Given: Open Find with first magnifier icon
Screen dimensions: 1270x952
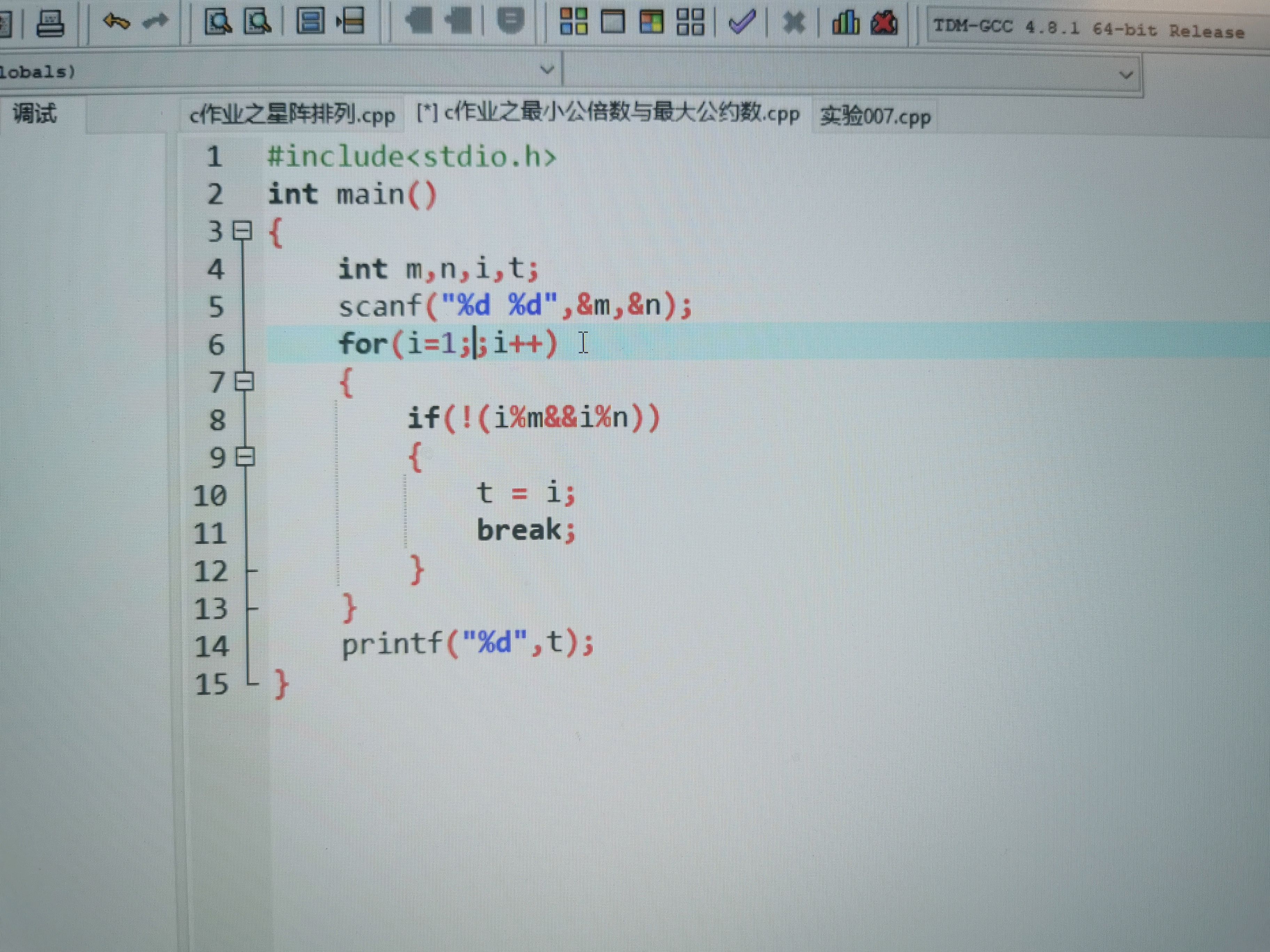Looking at the screenshot, I should coord(218,22).
